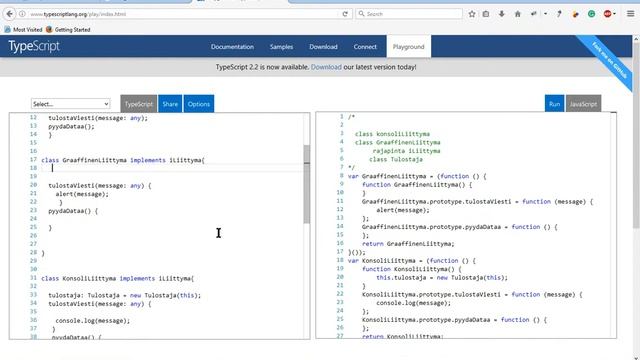Click the pin-shaped toolbar extension icon
This screenshot has width=640, height=360.
pos(559,14)
